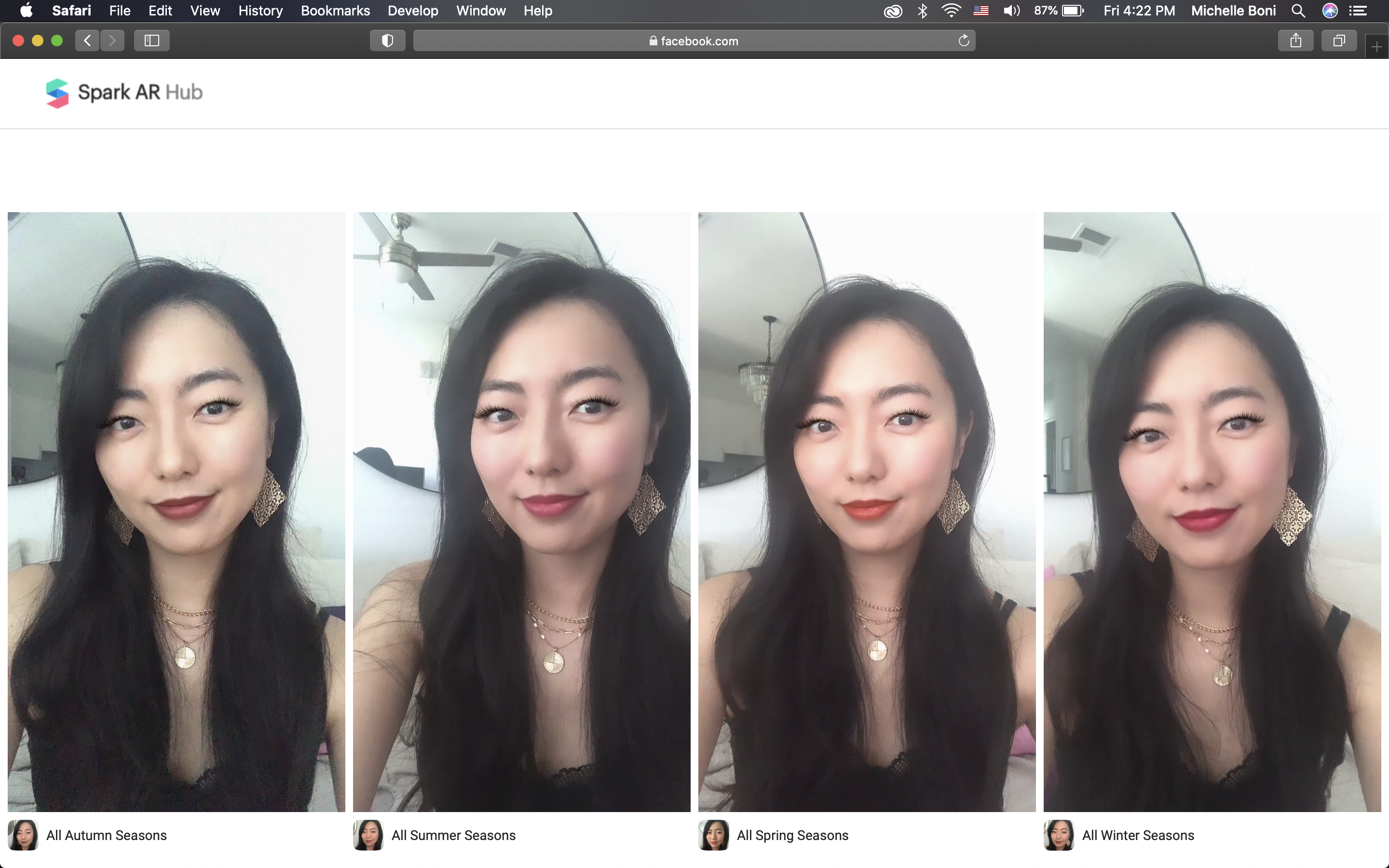
Task: Open Notification Center
Action: pyautogui.click(x=1358, y=10)
